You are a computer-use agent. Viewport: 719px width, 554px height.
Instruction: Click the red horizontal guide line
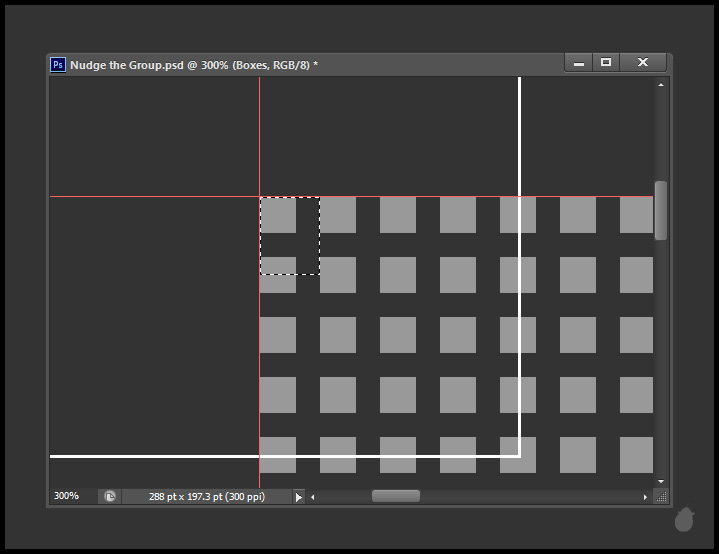pos(150,197)
